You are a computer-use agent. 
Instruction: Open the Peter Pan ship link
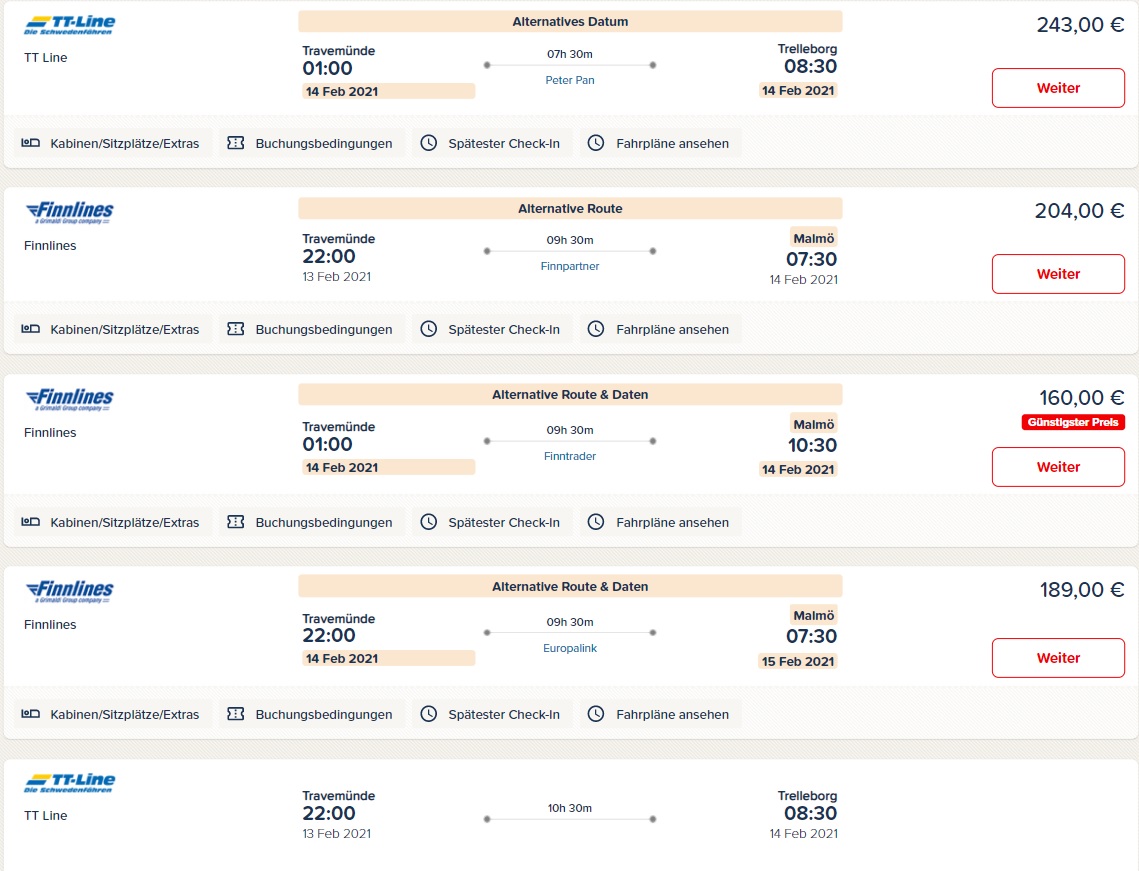[570, 80]
